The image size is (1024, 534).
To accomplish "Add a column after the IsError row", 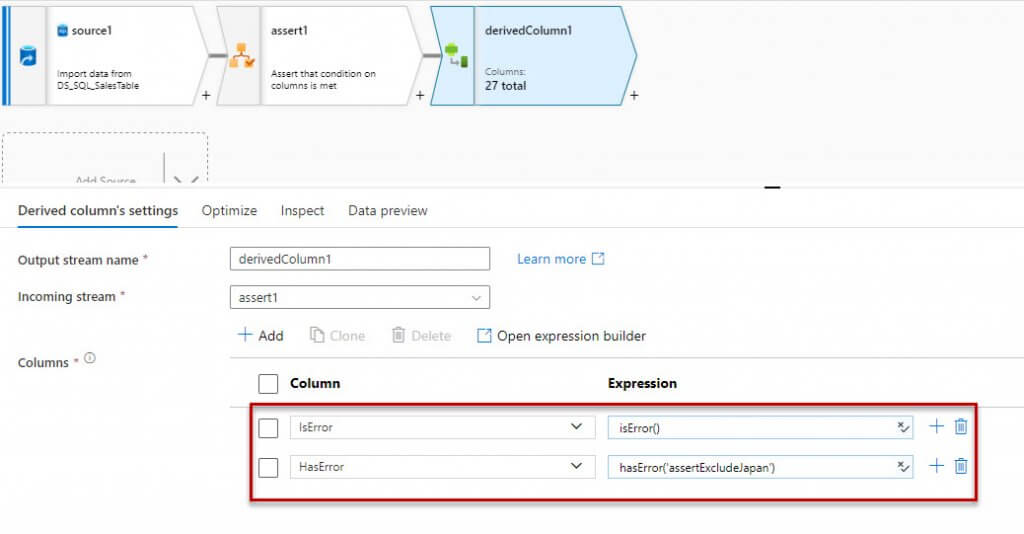I will point(936,427).
